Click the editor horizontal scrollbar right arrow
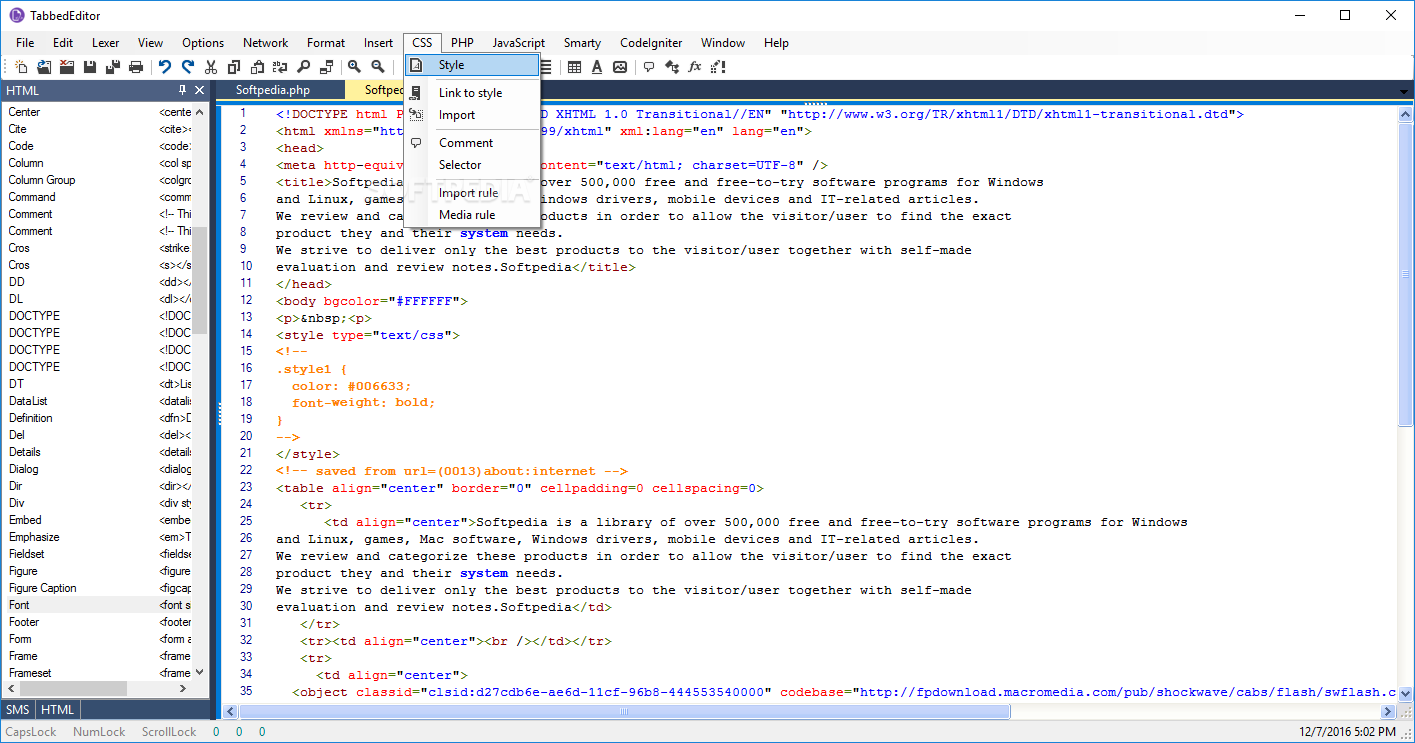 click(1388, 711)
